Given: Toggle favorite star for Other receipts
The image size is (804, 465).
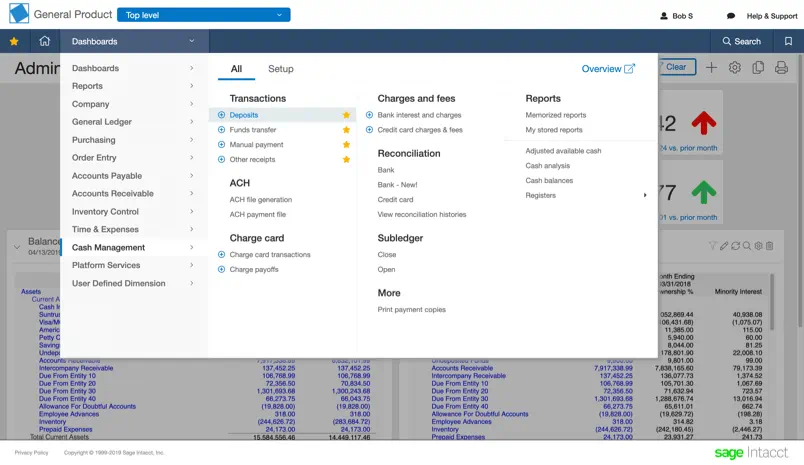Looking at the screenshot, I should tap(346, 160).
